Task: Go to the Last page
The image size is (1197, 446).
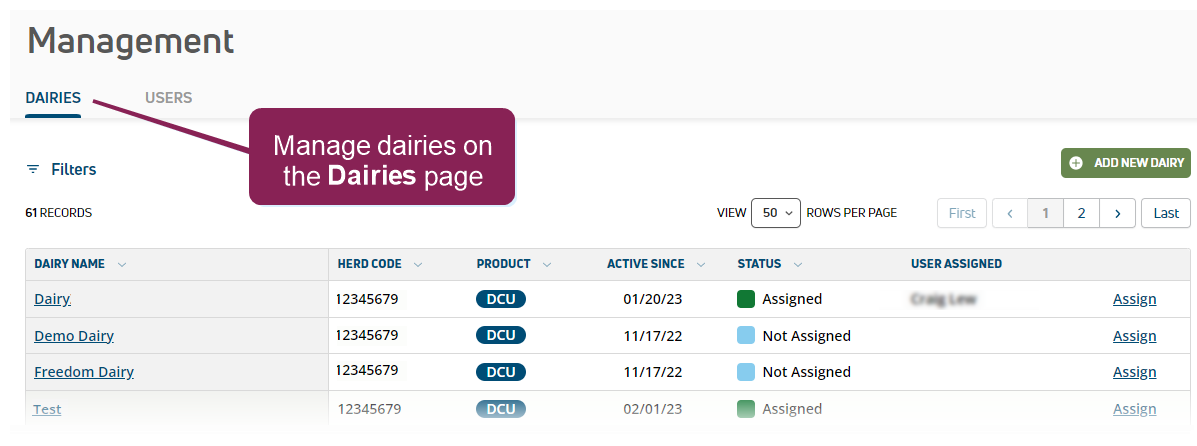Action: (1166, 213)
